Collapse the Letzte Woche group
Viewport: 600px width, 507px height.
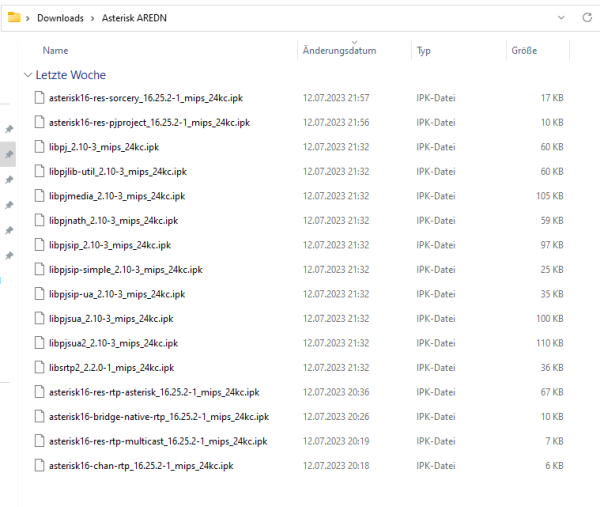click(28, 75)
